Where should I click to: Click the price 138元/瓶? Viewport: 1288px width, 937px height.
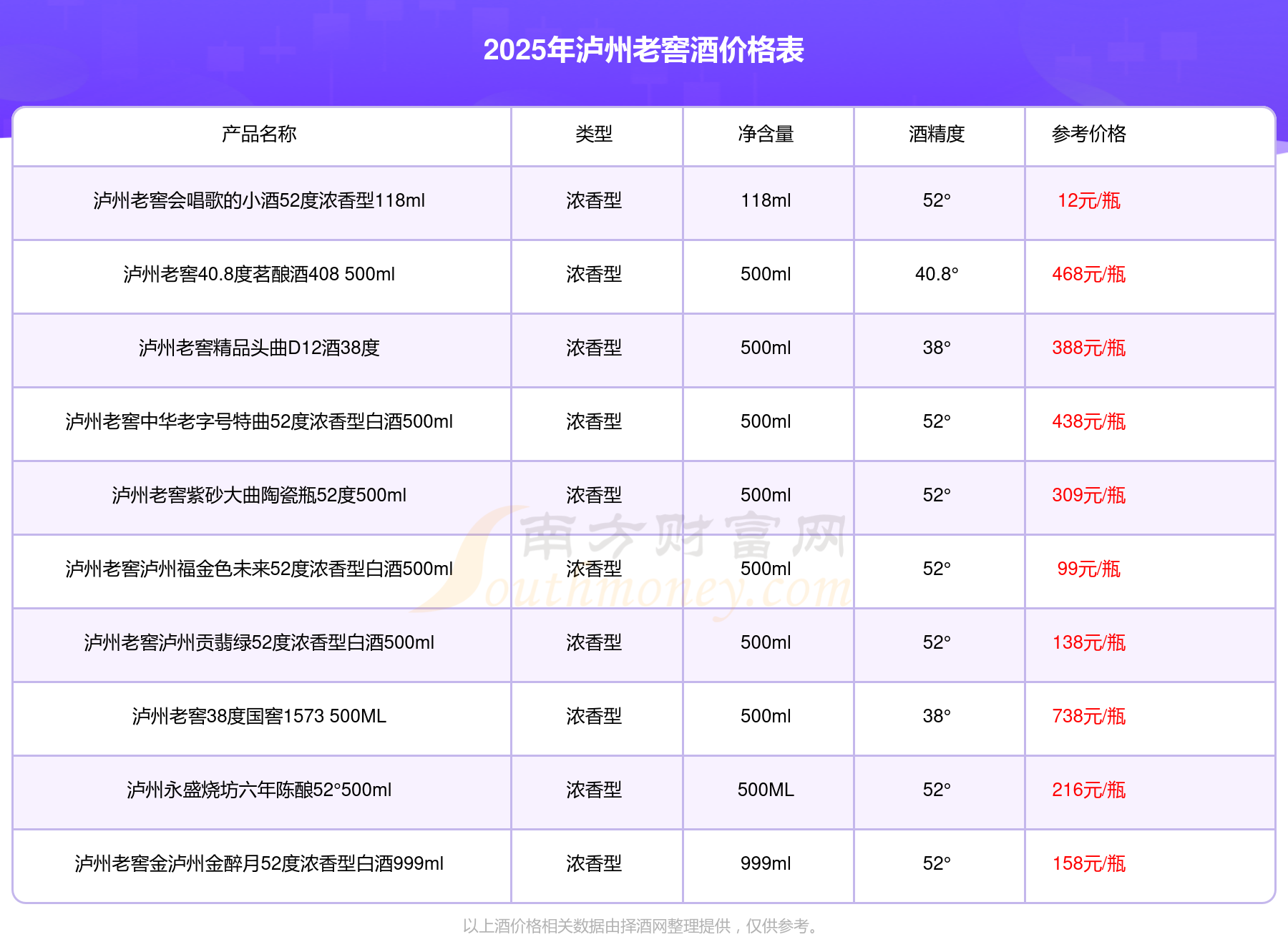coord(1089,642)
